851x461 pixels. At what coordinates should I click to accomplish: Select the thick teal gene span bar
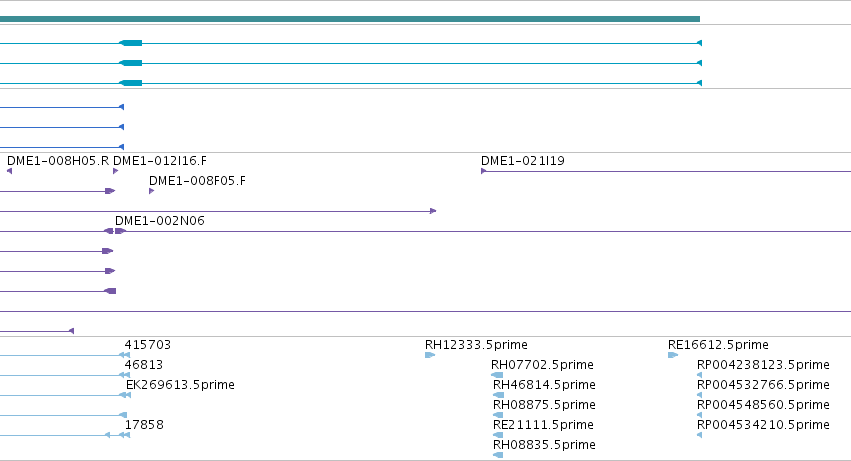coord(350,19)
